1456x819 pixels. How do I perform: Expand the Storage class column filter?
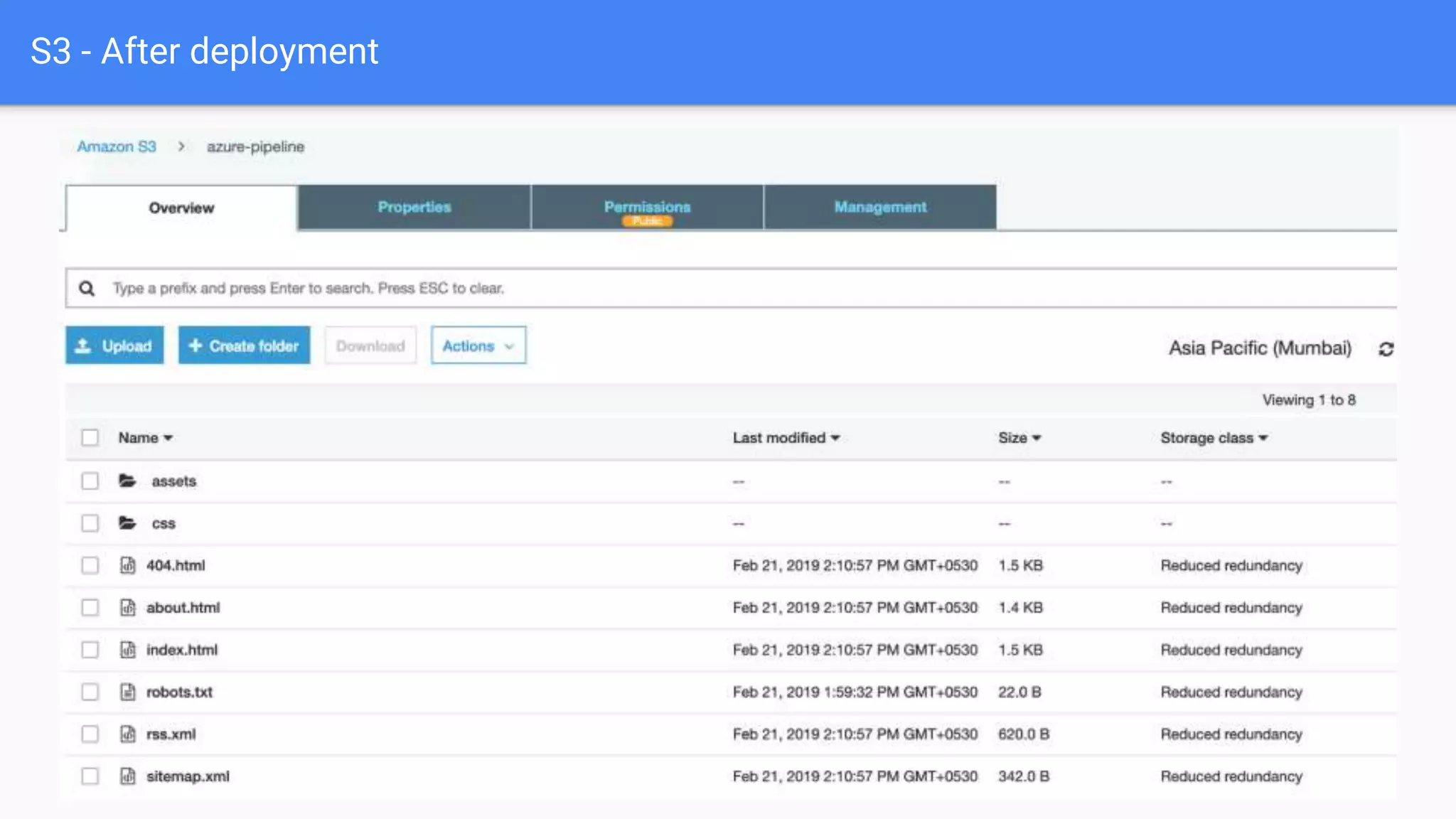(1263, 439)
